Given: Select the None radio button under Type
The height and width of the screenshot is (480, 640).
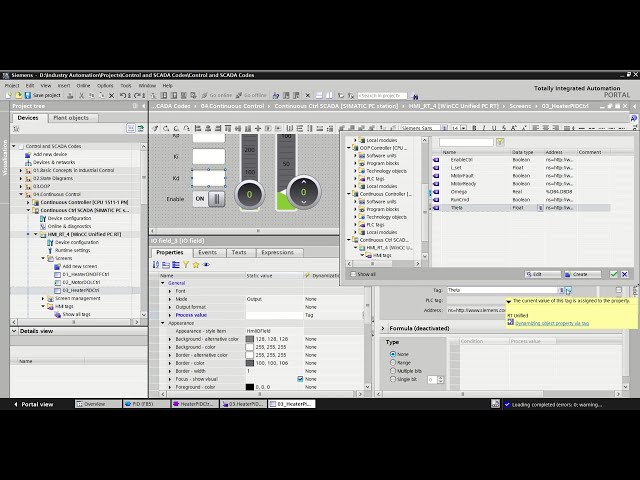Looking at the screenshot, I should click(393, 354).
